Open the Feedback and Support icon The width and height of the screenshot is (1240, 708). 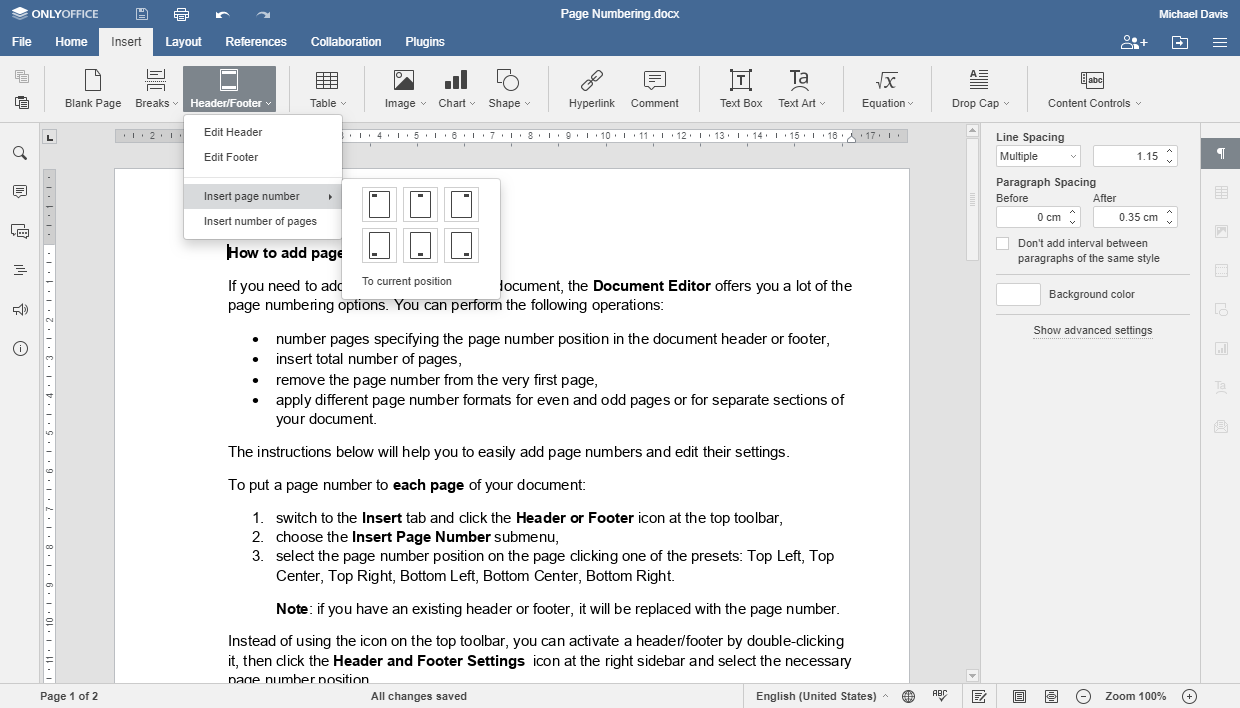click(x=20, y=310)
